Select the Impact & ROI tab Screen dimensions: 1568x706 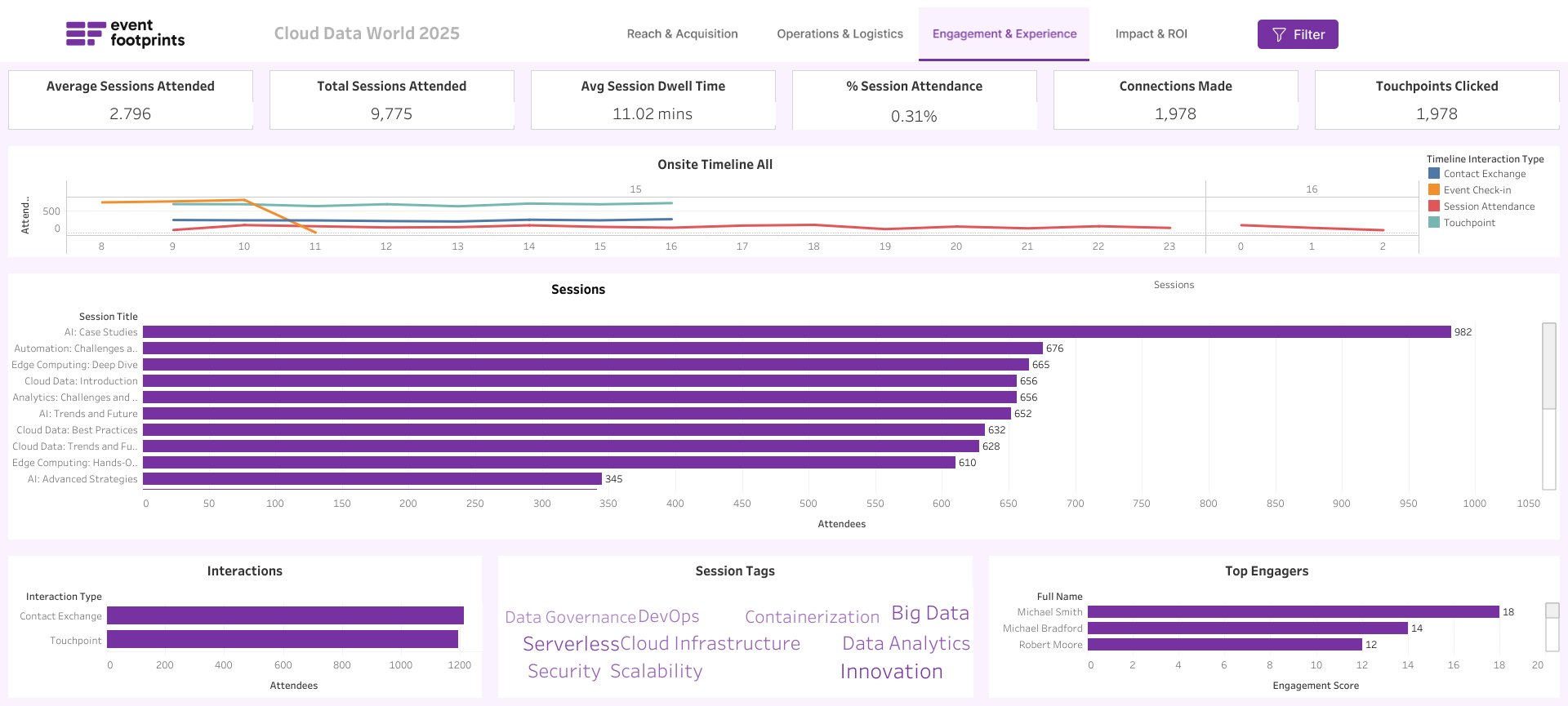pyautogui.click(x=1151, y=33)
